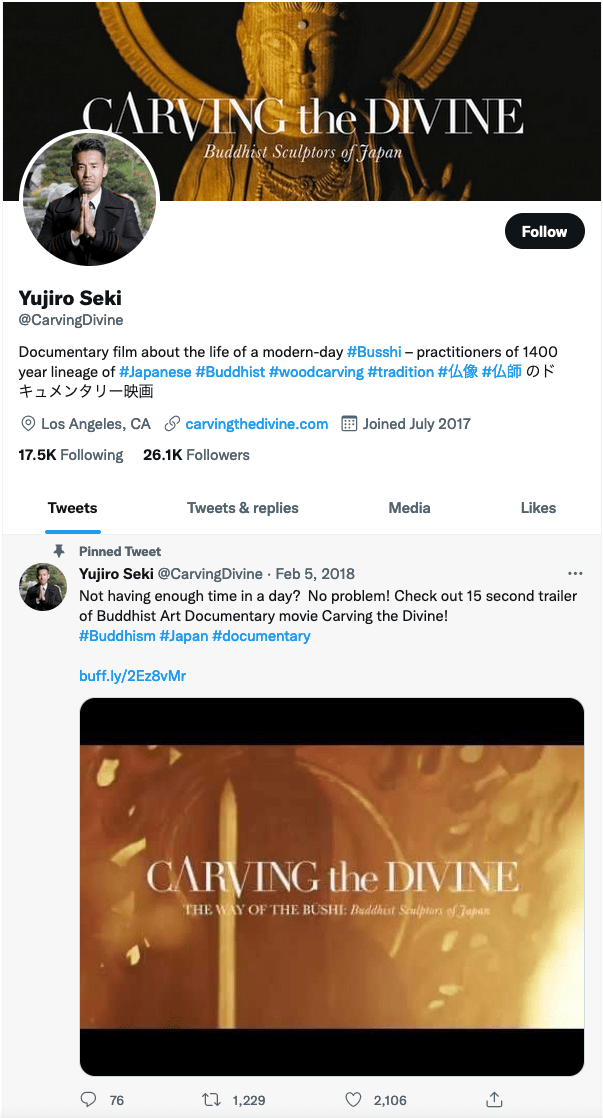Click the share icon below the tweet
603x1118 pixels.
[x=493, y=1099]
